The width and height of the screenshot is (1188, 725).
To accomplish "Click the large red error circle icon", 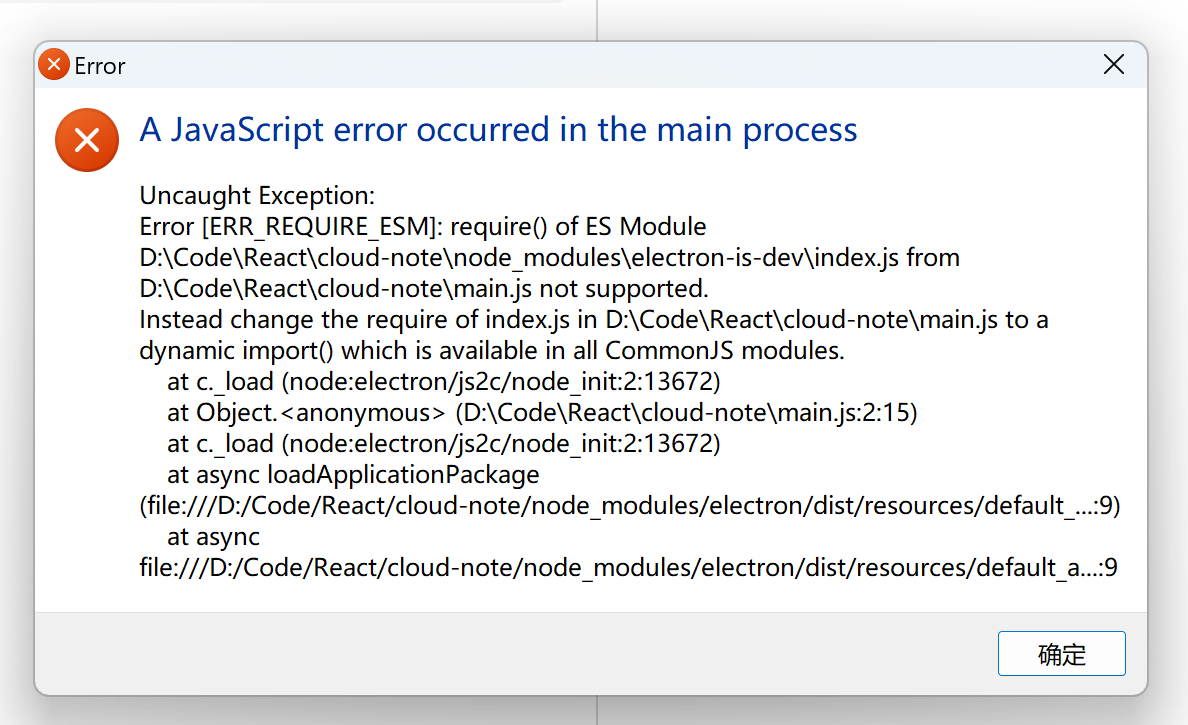I will (87, 140).
